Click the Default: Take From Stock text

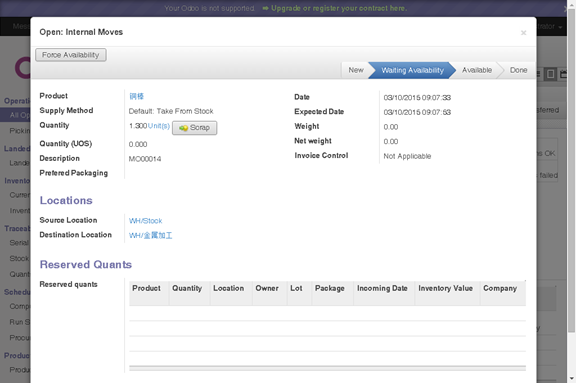tap(171, 111)
